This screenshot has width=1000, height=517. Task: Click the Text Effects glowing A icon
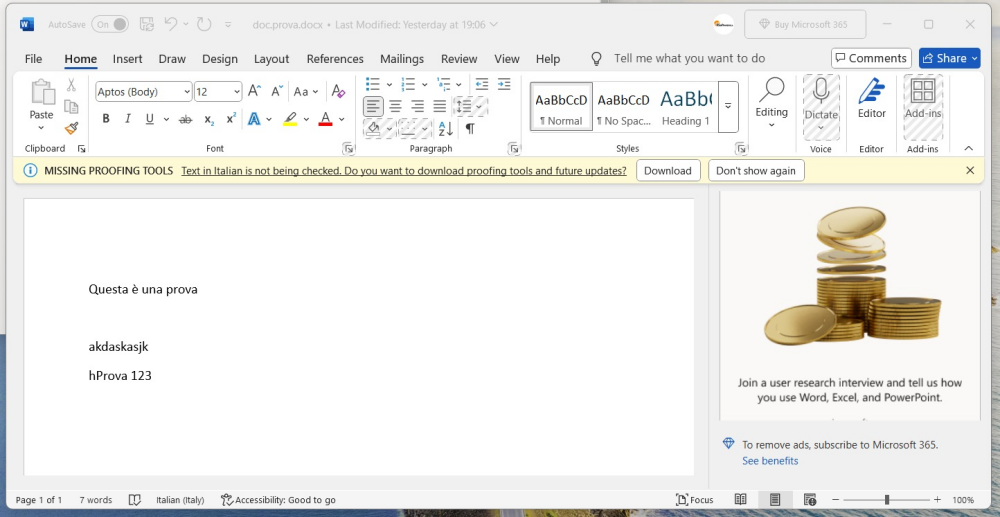[x=254, y=119]
